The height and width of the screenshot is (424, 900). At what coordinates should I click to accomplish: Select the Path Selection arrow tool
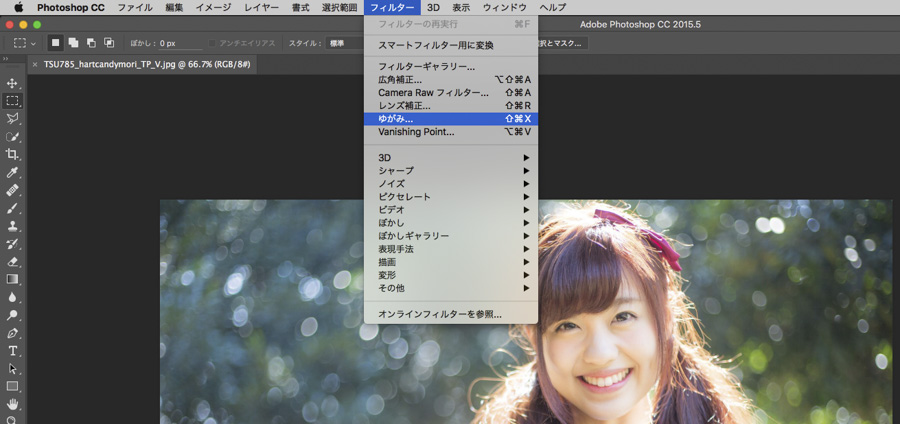point(12,368)
